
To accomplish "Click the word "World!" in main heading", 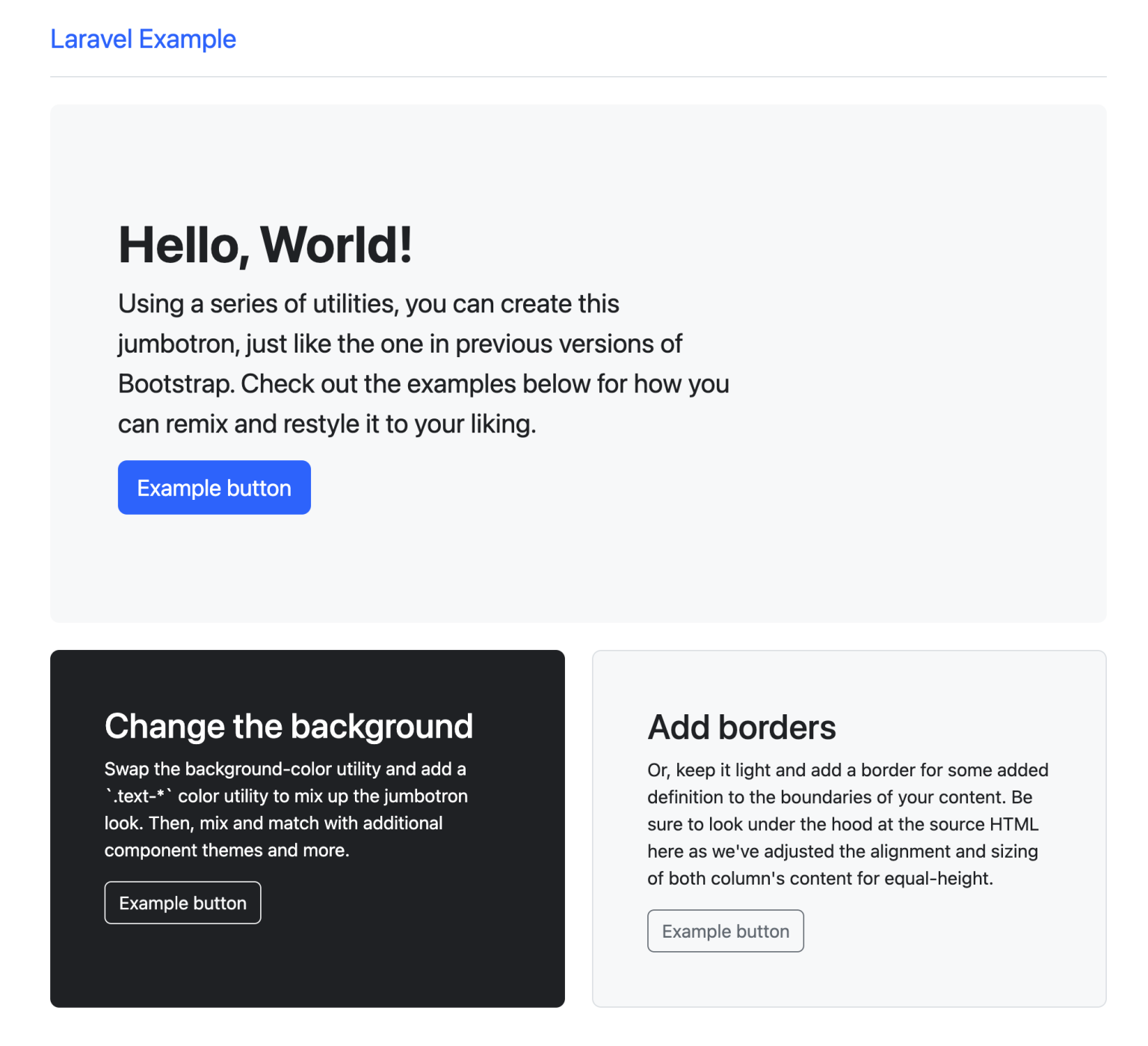I will point(336,245).
